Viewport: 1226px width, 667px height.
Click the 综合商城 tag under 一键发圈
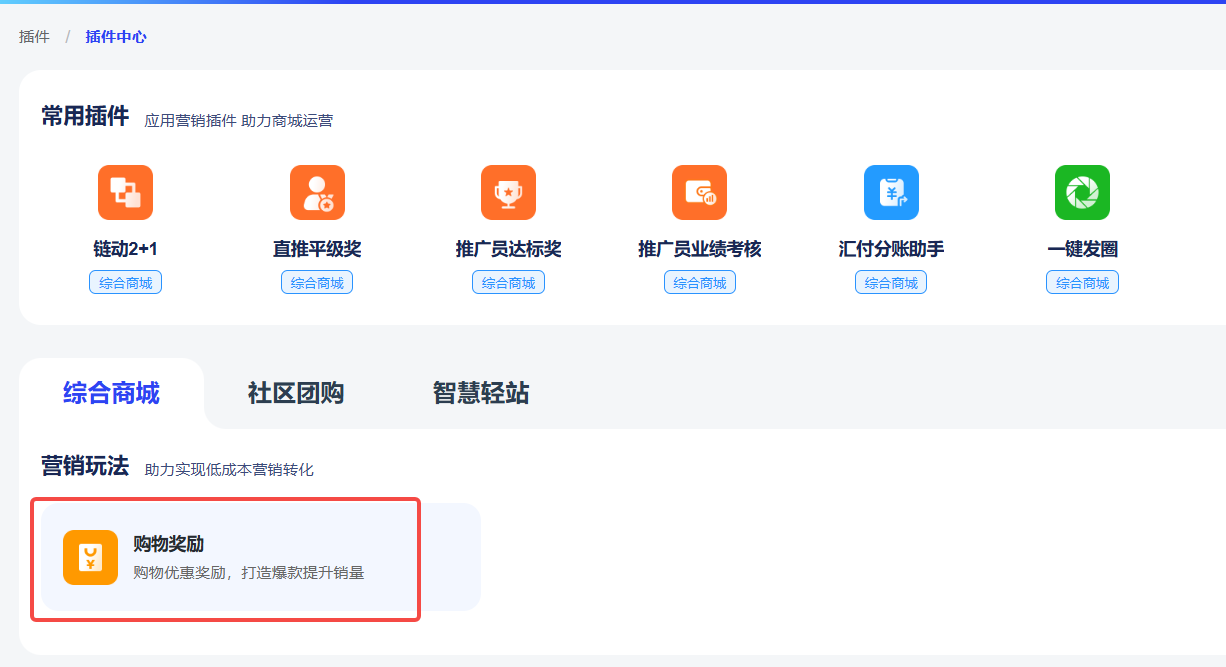tap(1082, 283)
